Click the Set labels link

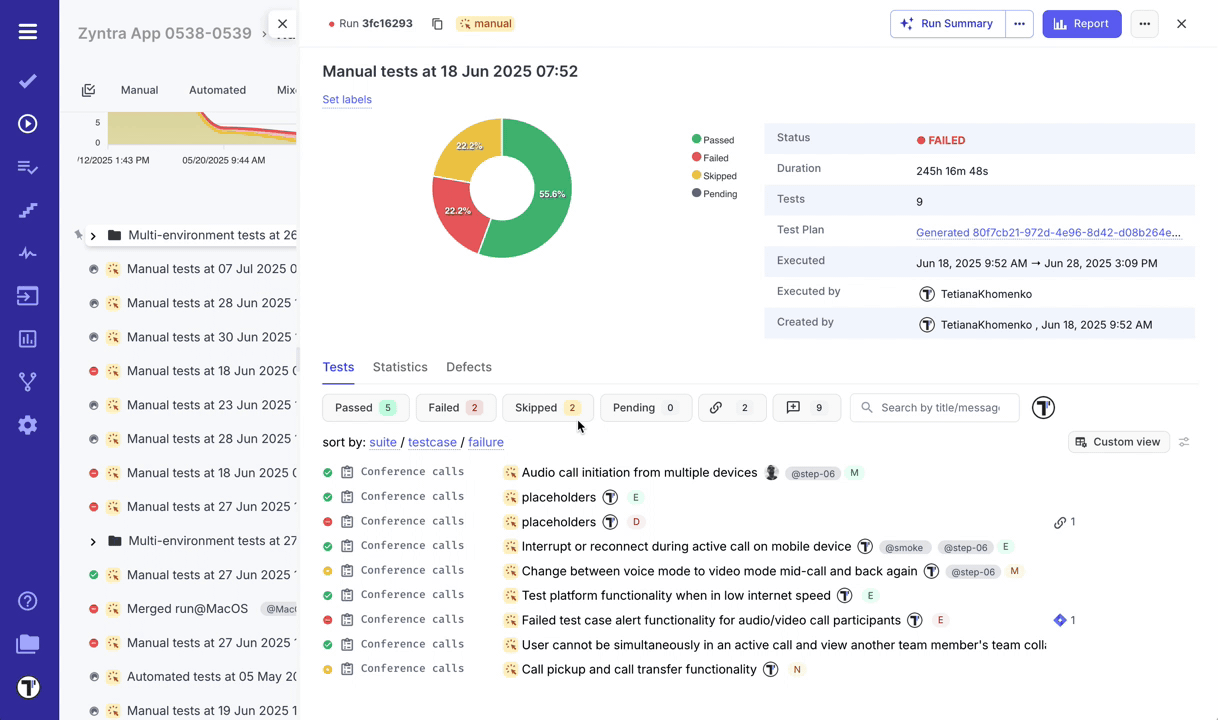(x=347, y=100)
